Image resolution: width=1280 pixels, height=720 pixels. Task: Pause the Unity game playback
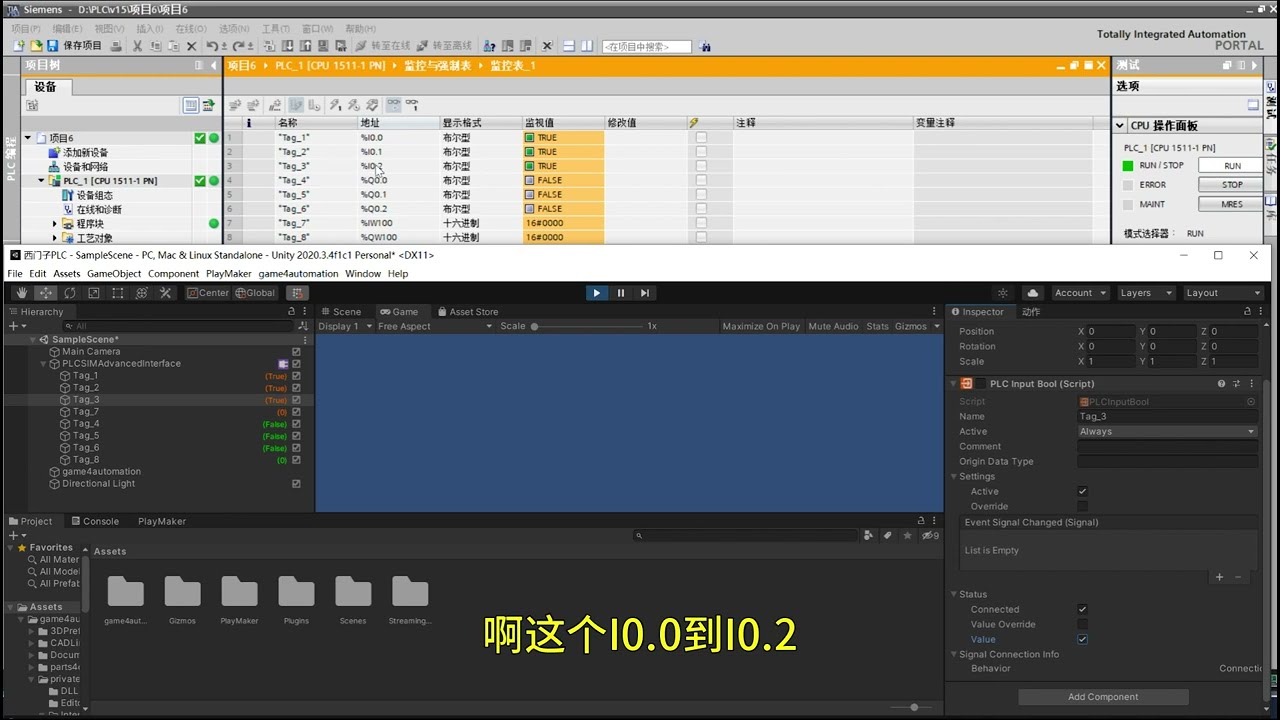click(621, 293)
